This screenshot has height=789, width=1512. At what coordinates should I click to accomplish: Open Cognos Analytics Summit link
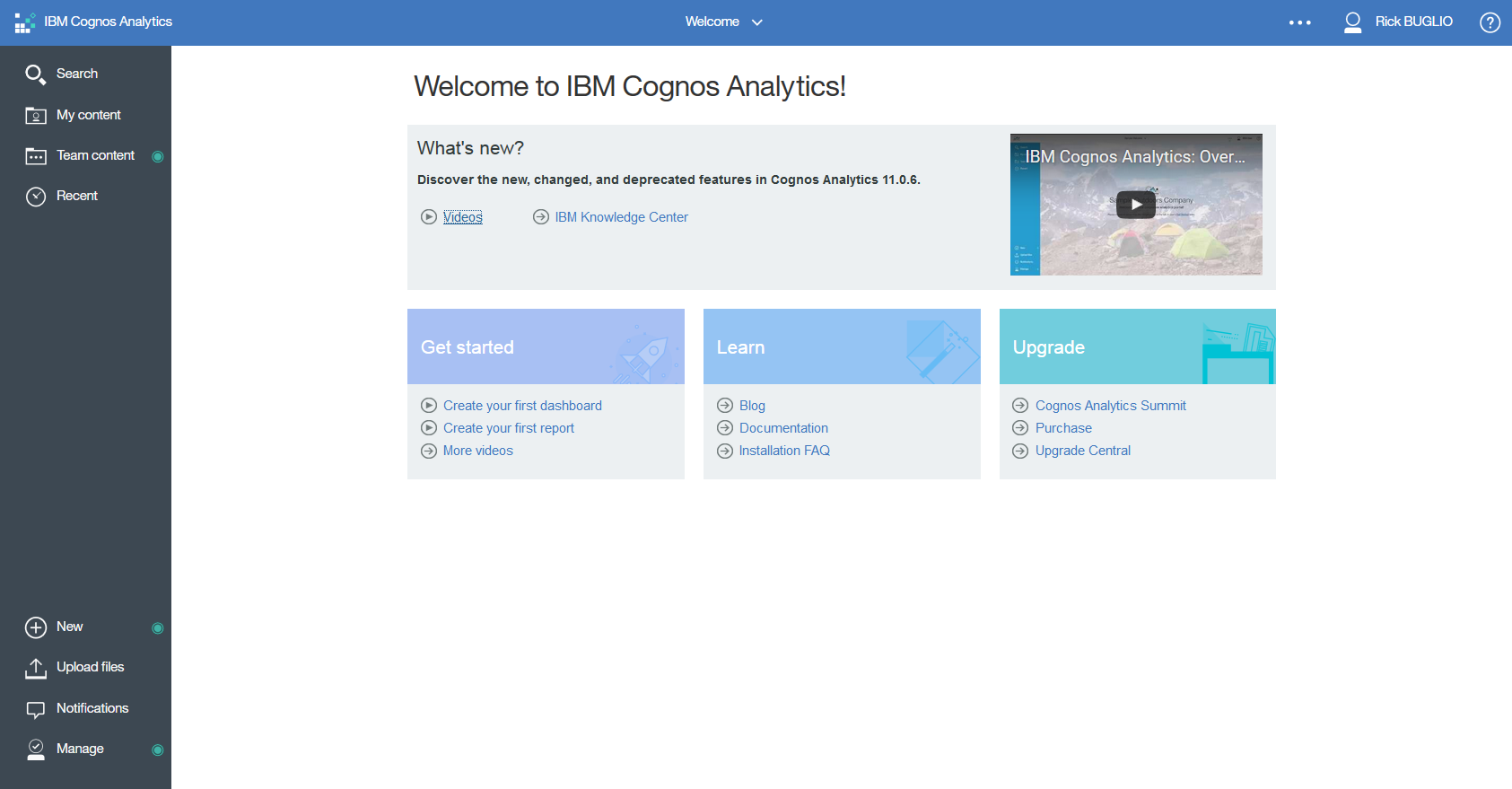click(x=1111, y=406)
